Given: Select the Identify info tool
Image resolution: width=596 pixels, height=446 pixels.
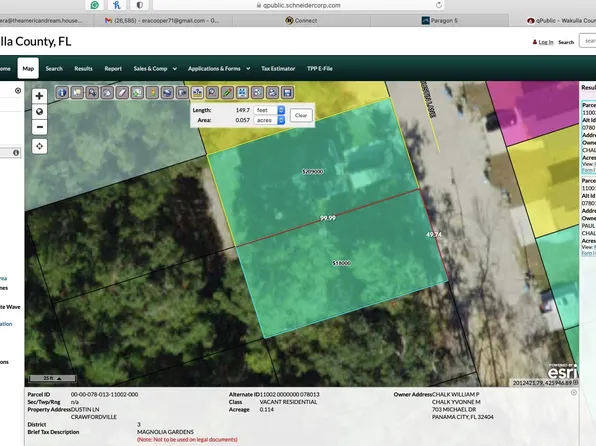Looking at the screenshot, I should [62, 92].
